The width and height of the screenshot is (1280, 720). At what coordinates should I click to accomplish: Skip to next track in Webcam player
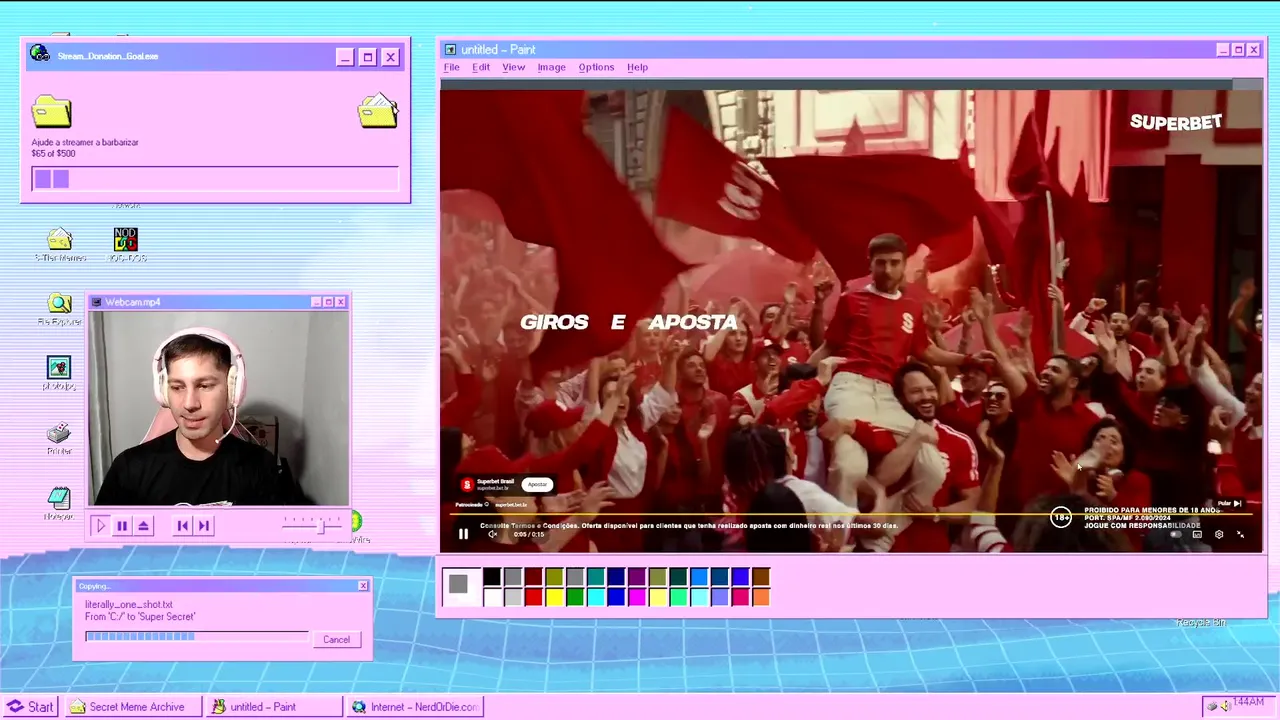tap(204, 525)
